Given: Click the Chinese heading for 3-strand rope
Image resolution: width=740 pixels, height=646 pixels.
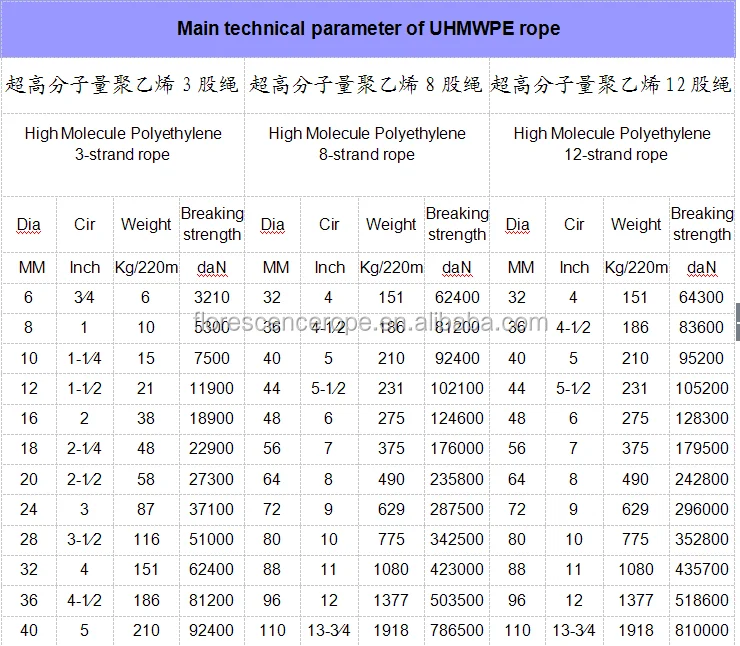Looking at the screenshot, I should click(123, 85).
